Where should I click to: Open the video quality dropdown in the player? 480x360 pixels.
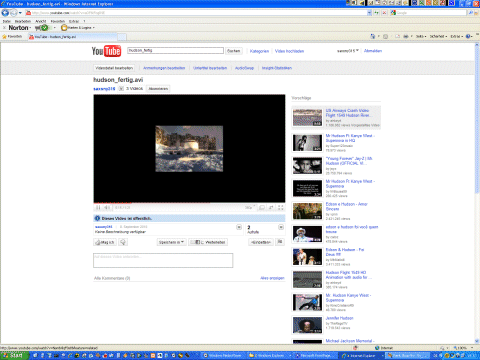250,207
